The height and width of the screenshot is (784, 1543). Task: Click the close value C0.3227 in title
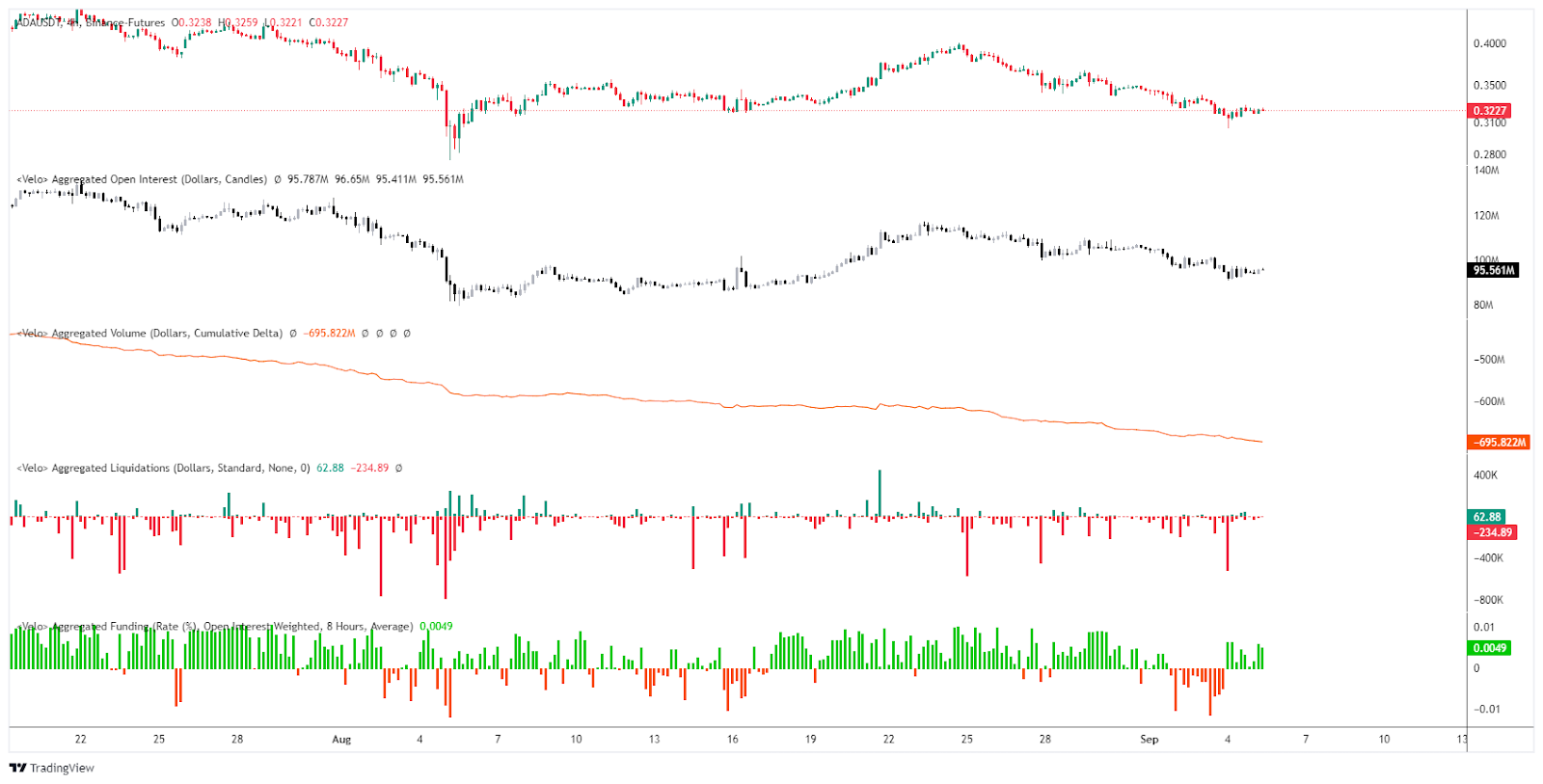point(329,22)
